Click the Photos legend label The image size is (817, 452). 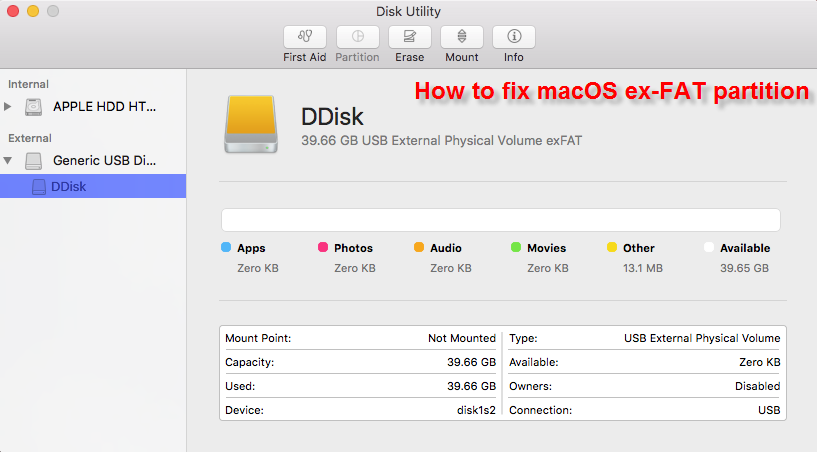coord(353,248)
